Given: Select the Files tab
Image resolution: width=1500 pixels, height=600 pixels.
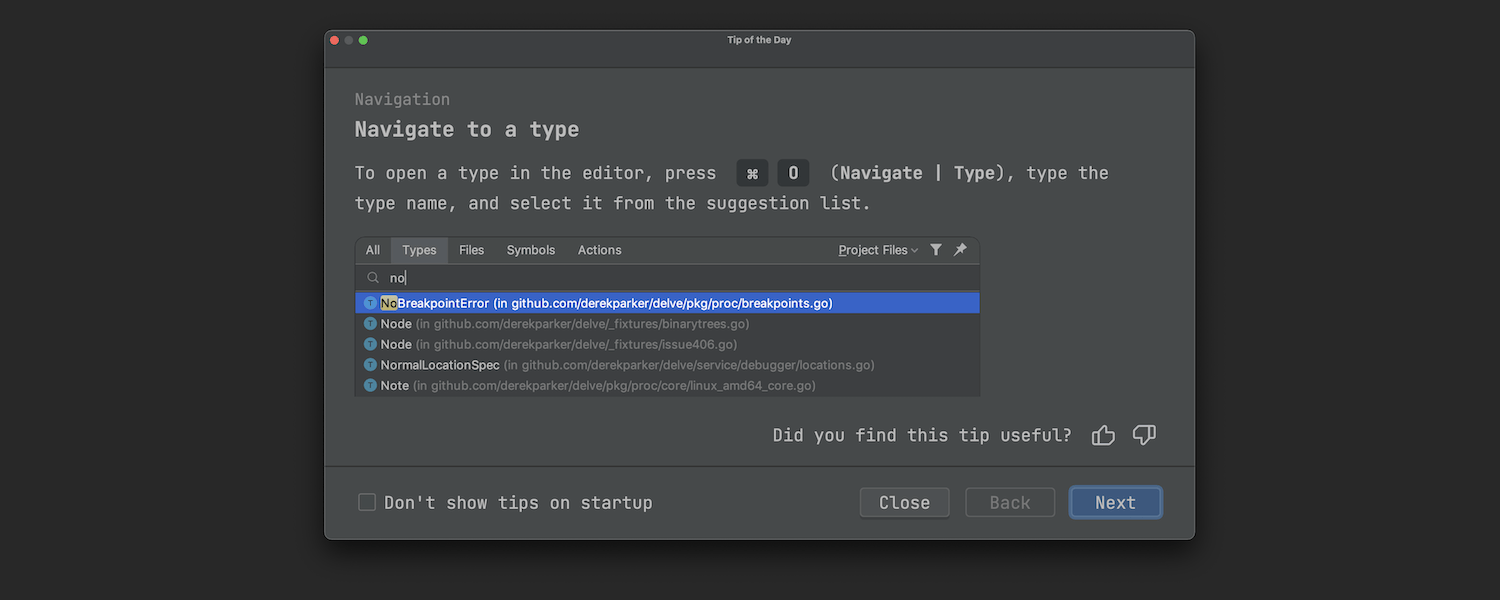Looking at the screenshot, I should pos(471,250).
